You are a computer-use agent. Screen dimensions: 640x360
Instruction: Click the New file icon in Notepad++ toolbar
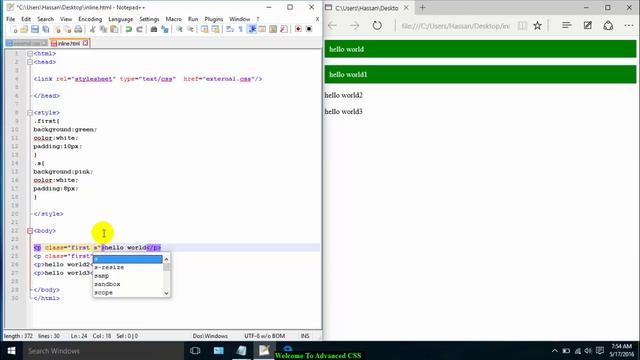pyautogui.click(x=14, y=29)
